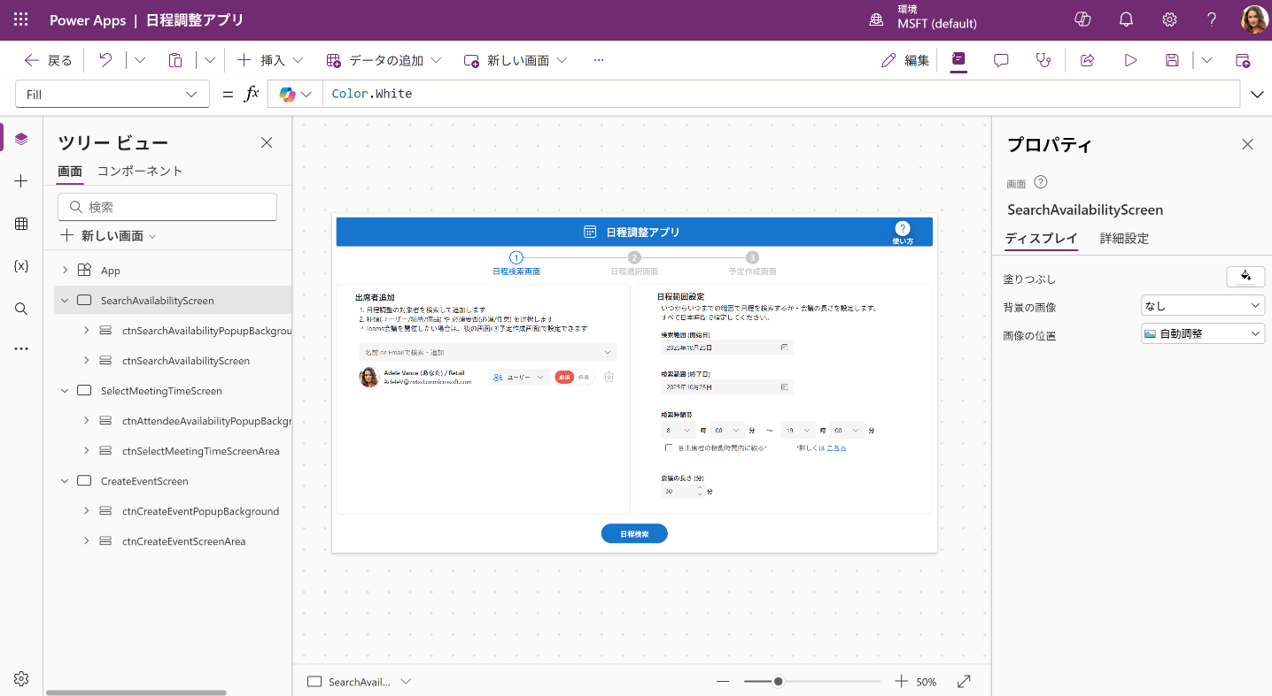Open the 塗りつぶし fill color picker
1272x696 pixels.
(1245, 277)
